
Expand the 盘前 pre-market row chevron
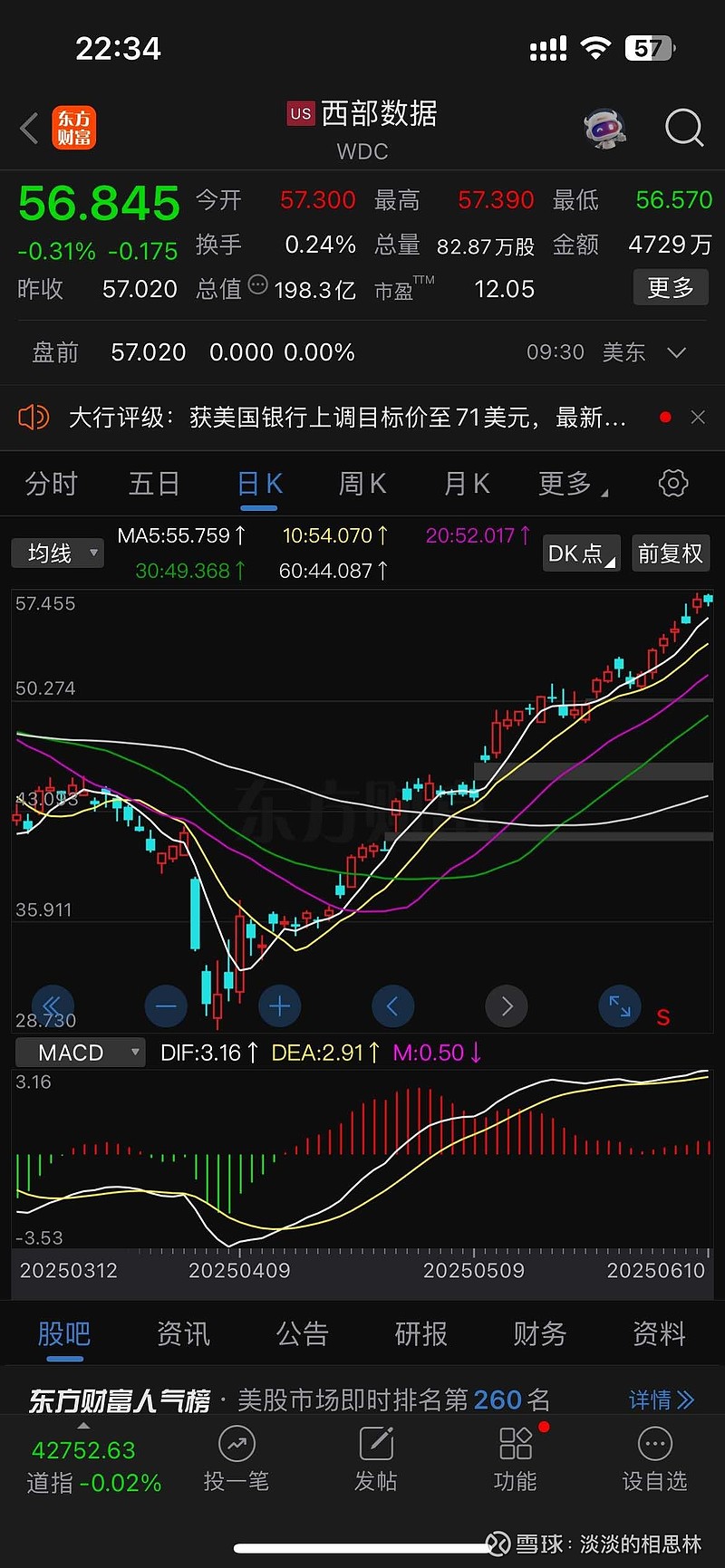(x=676, y=352)
